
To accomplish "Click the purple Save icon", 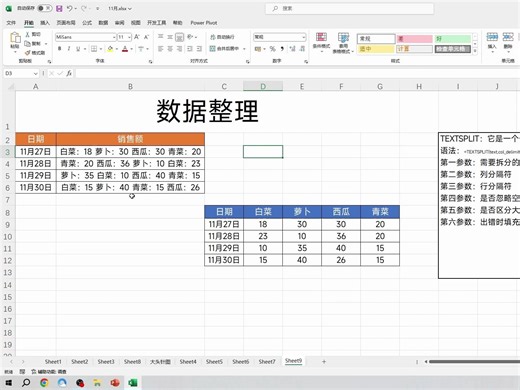I will click(59, 8).
